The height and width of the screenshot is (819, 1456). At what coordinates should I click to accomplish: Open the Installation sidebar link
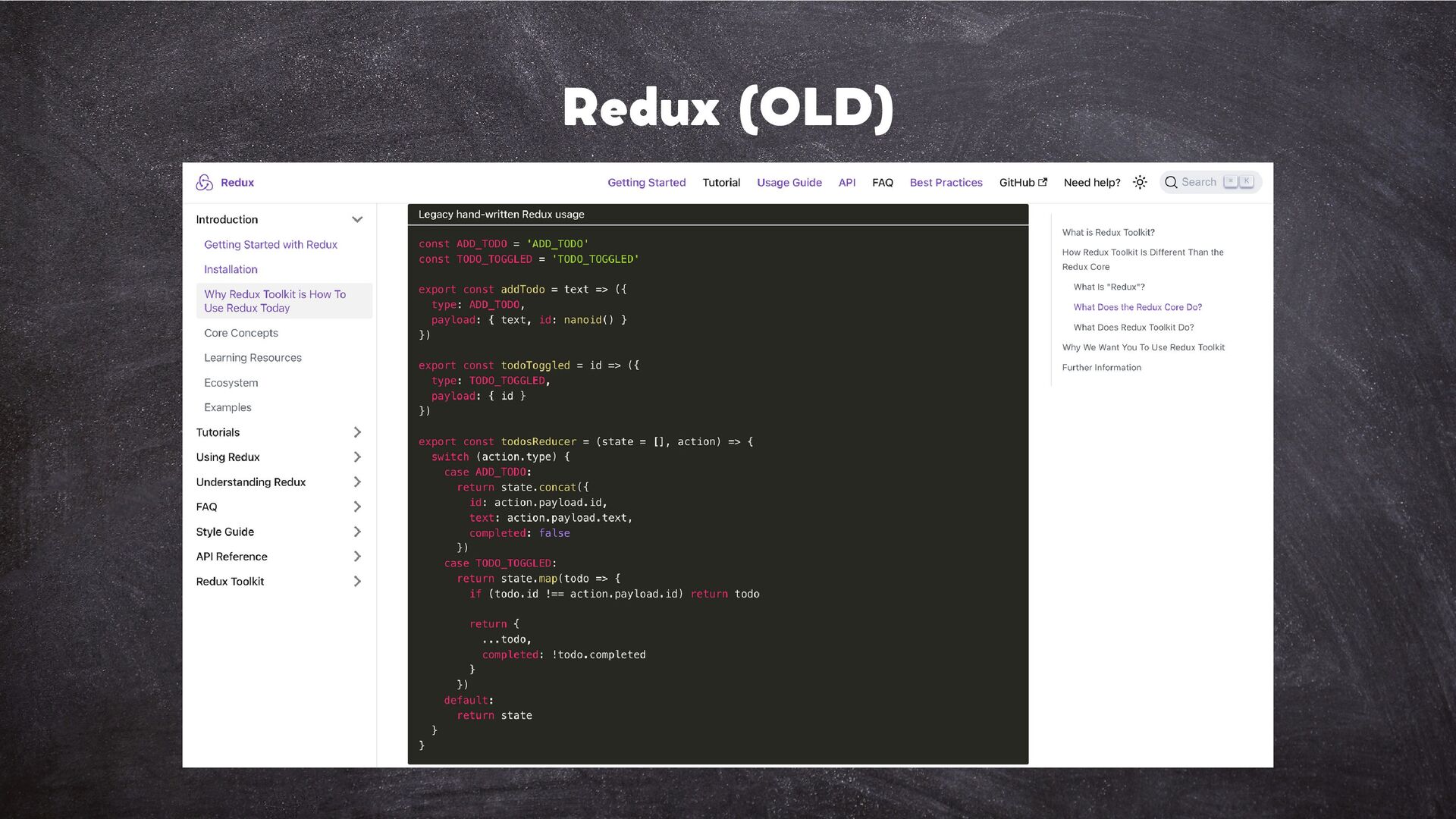tap(231, 270)
